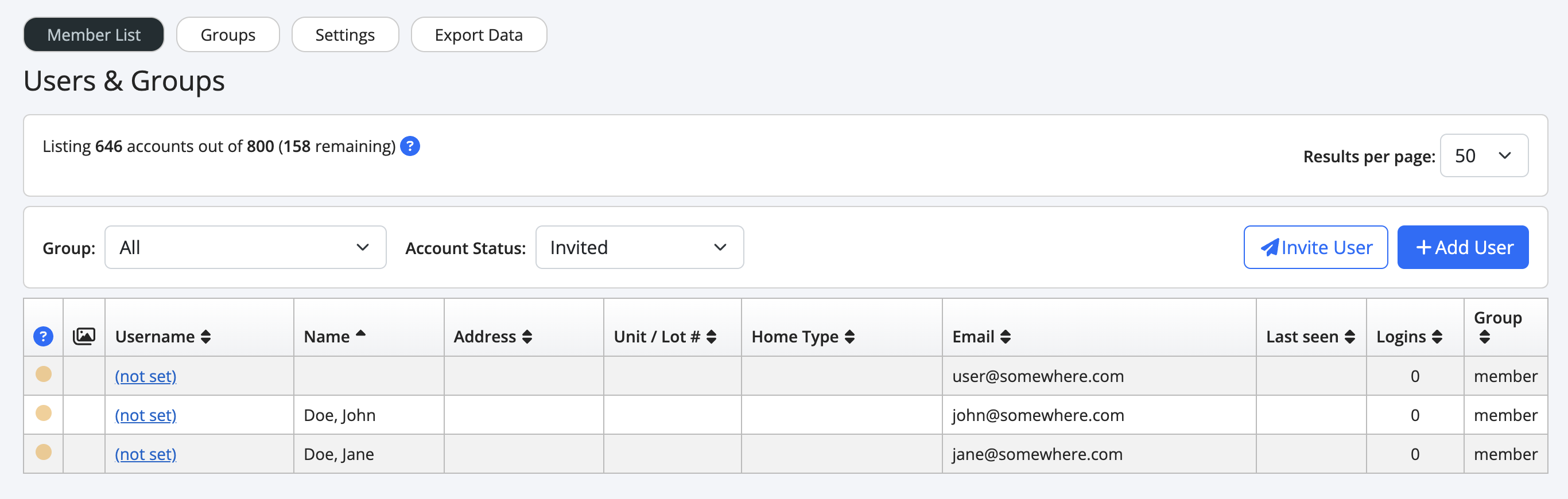1568x499 pixels.
Task: Click the Invite User button
Action: [1315, 247]
